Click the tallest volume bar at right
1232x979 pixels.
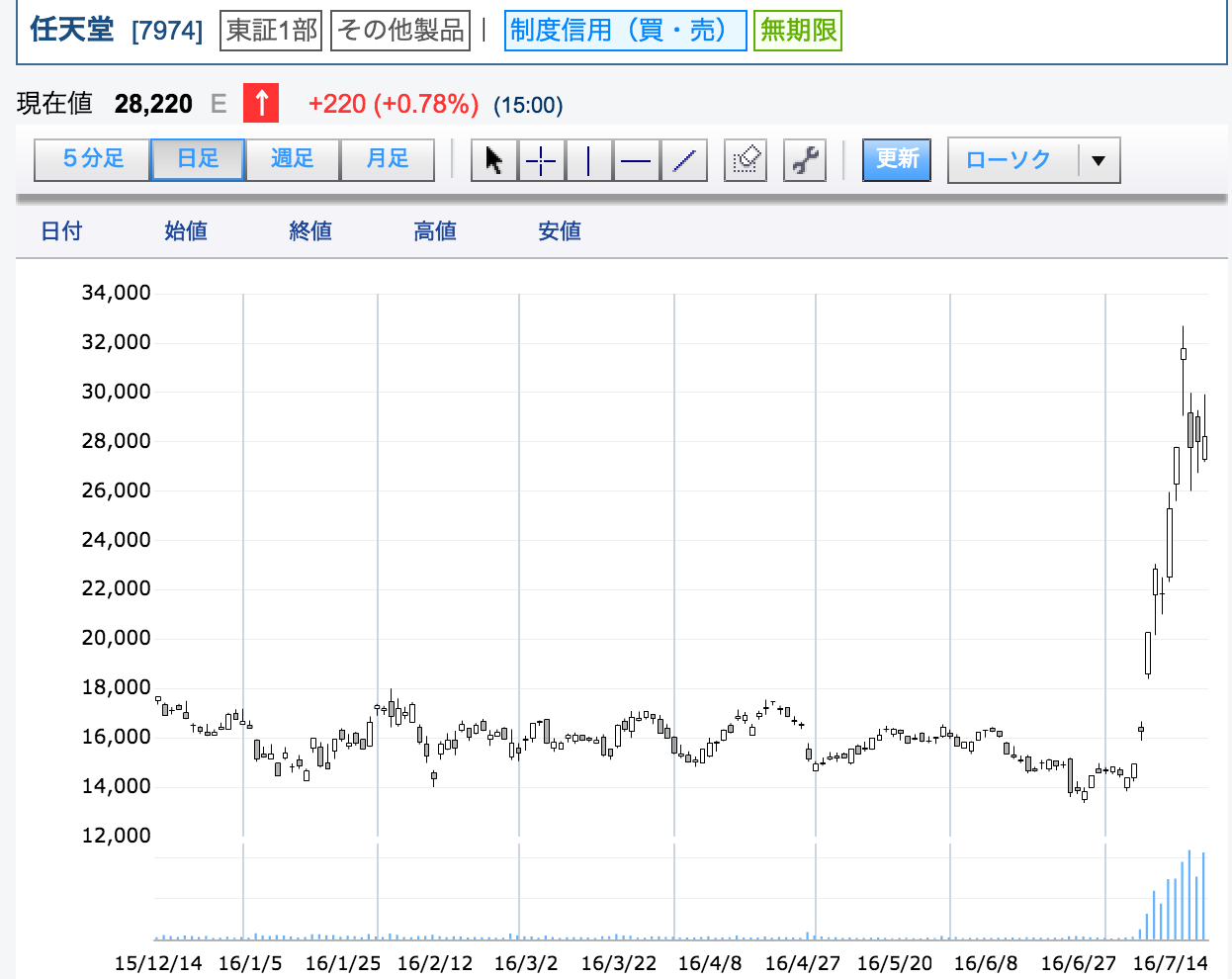[1189, 895]
